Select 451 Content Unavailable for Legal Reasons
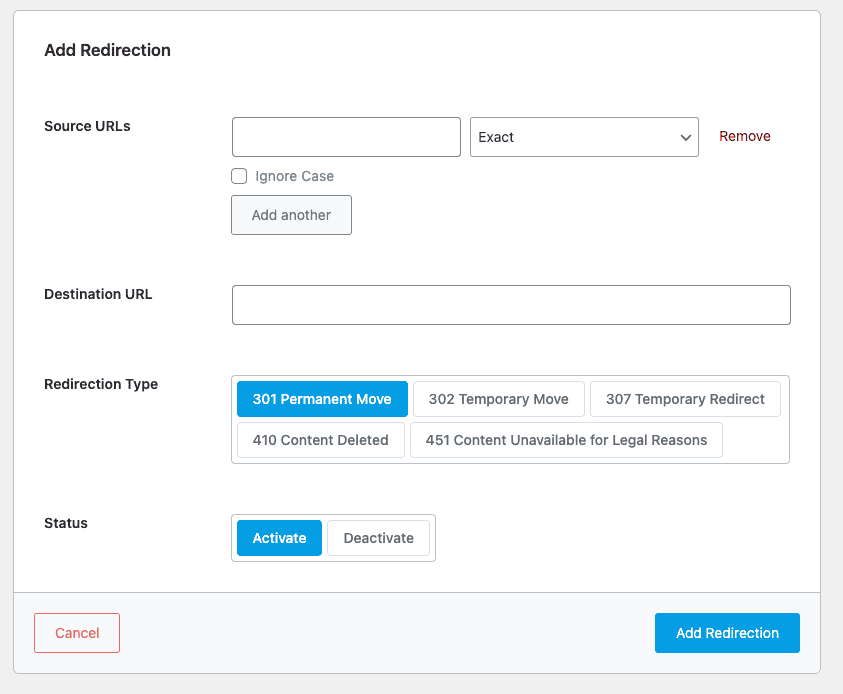The height and width of the screenshot is (694, 843). [x=566, y=440]
